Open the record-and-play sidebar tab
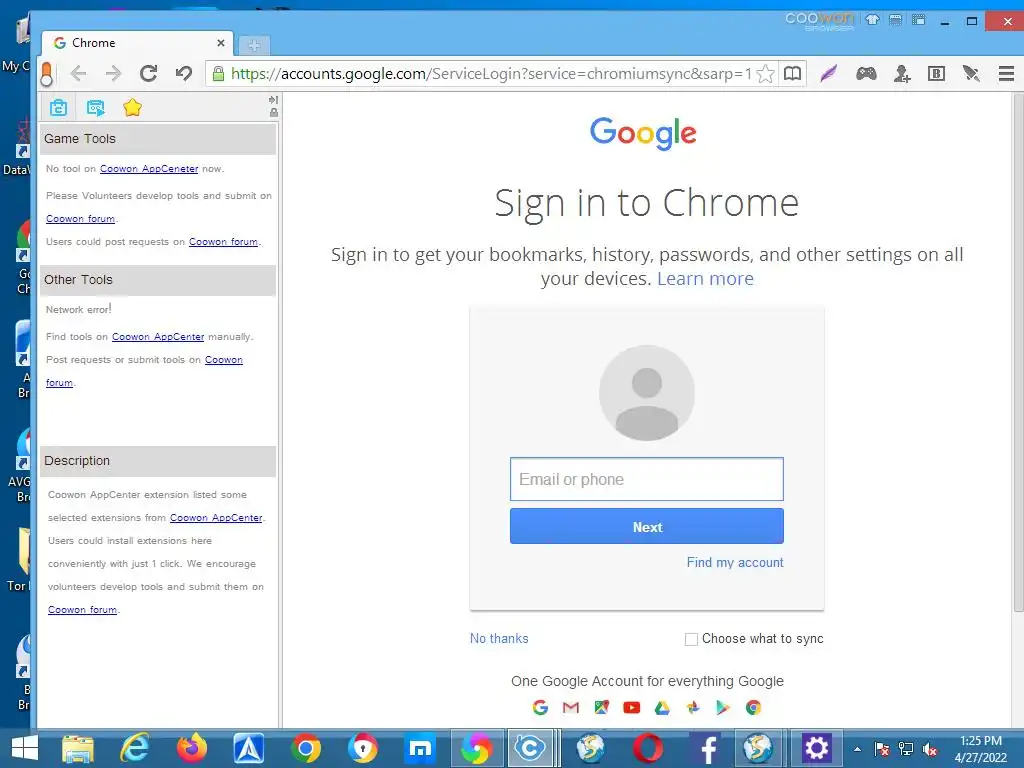 (95, 108)
